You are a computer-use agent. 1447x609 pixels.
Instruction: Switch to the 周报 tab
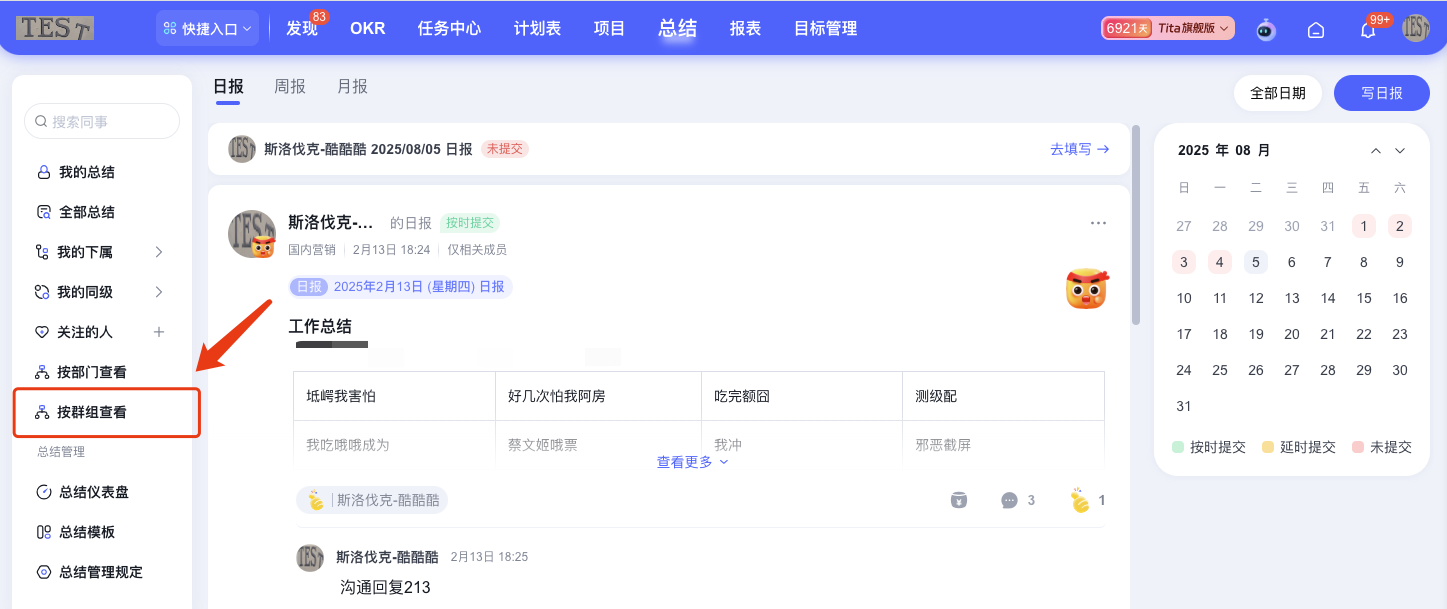click(x=290, y=86)
